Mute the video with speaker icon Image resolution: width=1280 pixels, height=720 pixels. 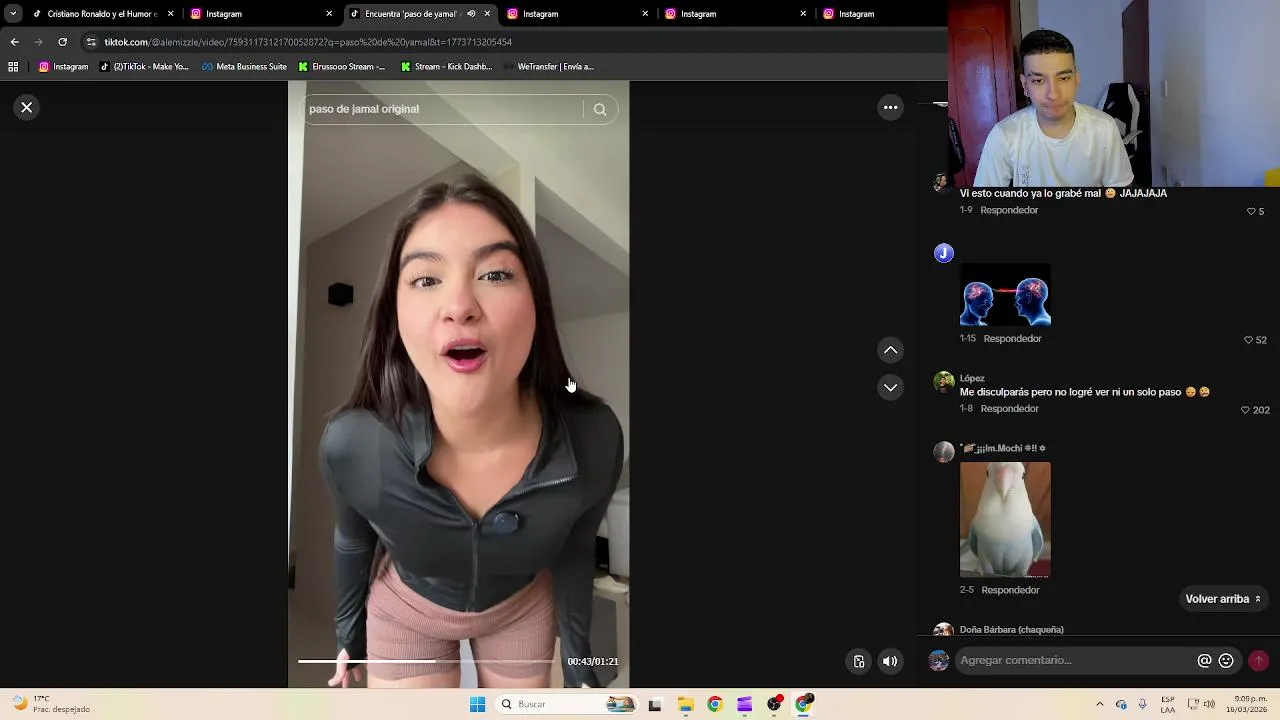tap(890, 661)
